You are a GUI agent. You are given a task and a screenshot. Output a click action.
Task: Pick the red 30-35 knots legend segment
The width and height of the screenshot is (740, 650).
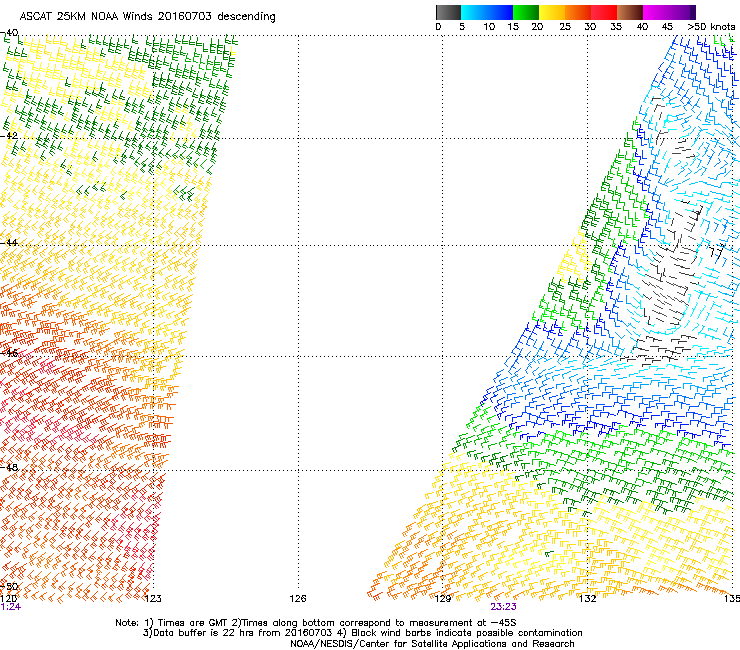604,12
